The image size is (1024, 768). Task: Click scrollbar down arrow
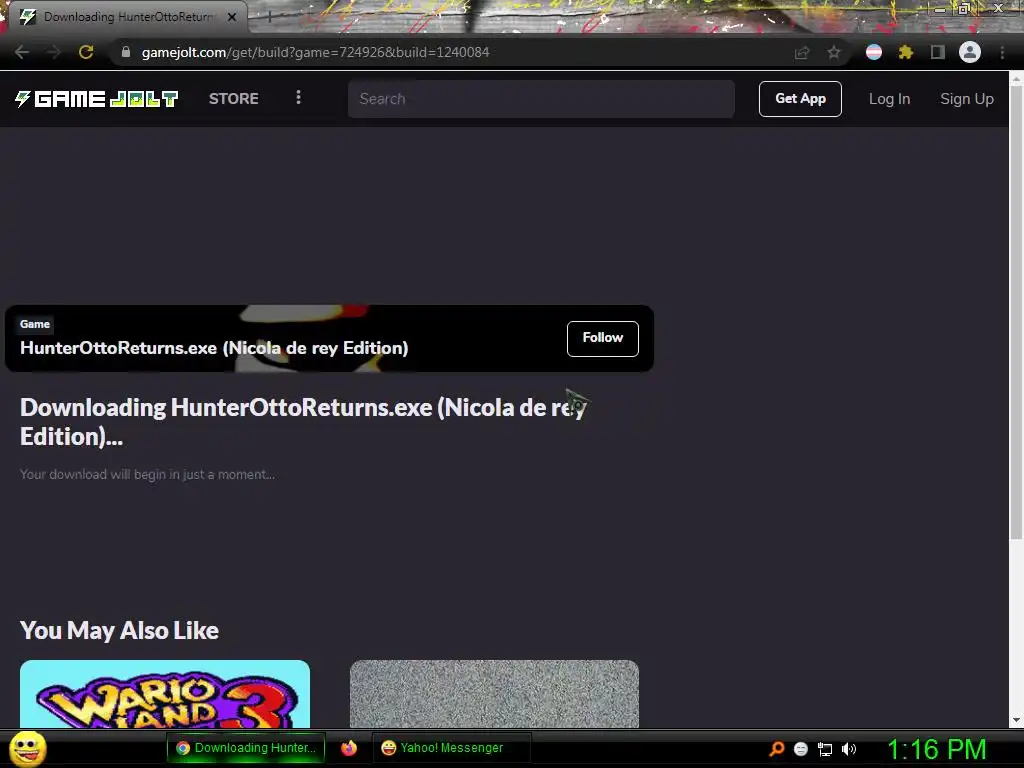pos(1016,720)
